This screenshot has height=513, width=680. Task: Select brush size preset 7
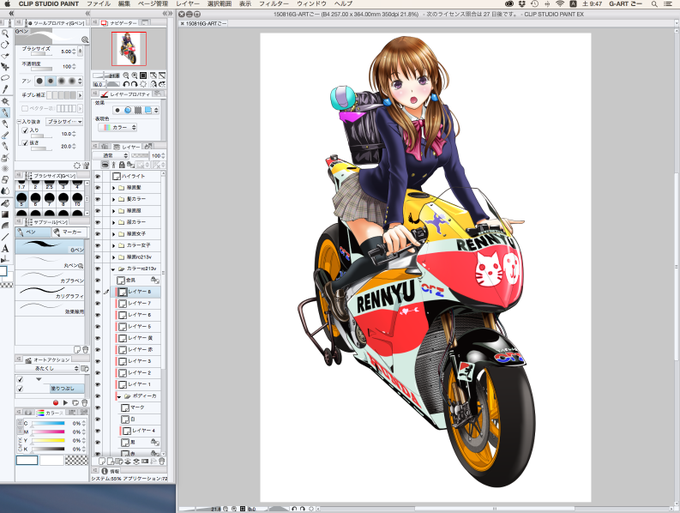coord(49,199)
